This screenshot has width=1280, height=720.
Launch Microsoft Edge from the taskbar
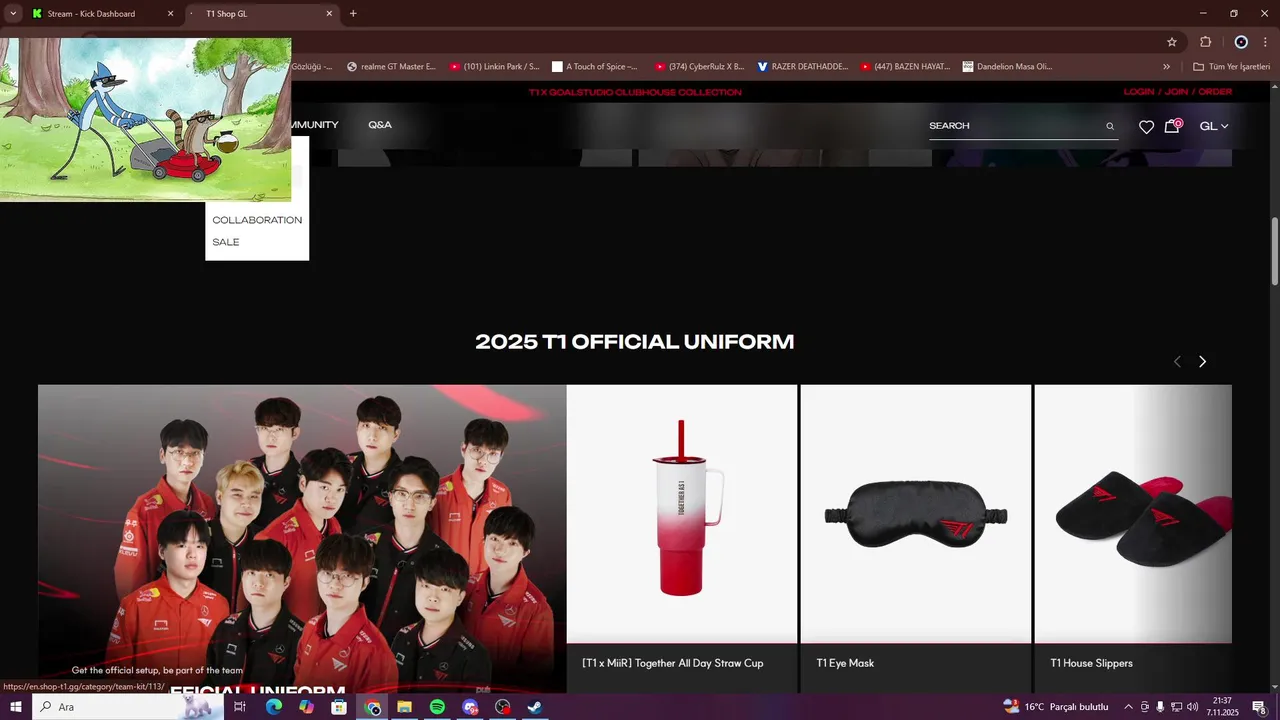tap(273, 707)
